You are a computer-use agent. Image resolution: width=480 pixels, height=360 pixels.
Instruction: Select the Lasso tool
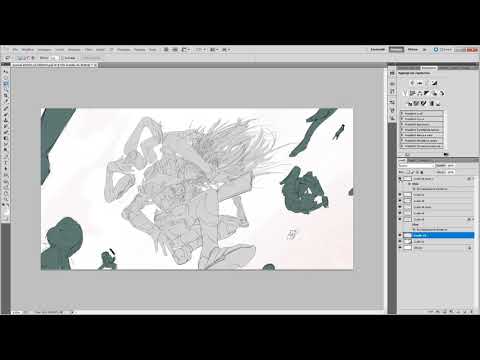coord(6,84)
